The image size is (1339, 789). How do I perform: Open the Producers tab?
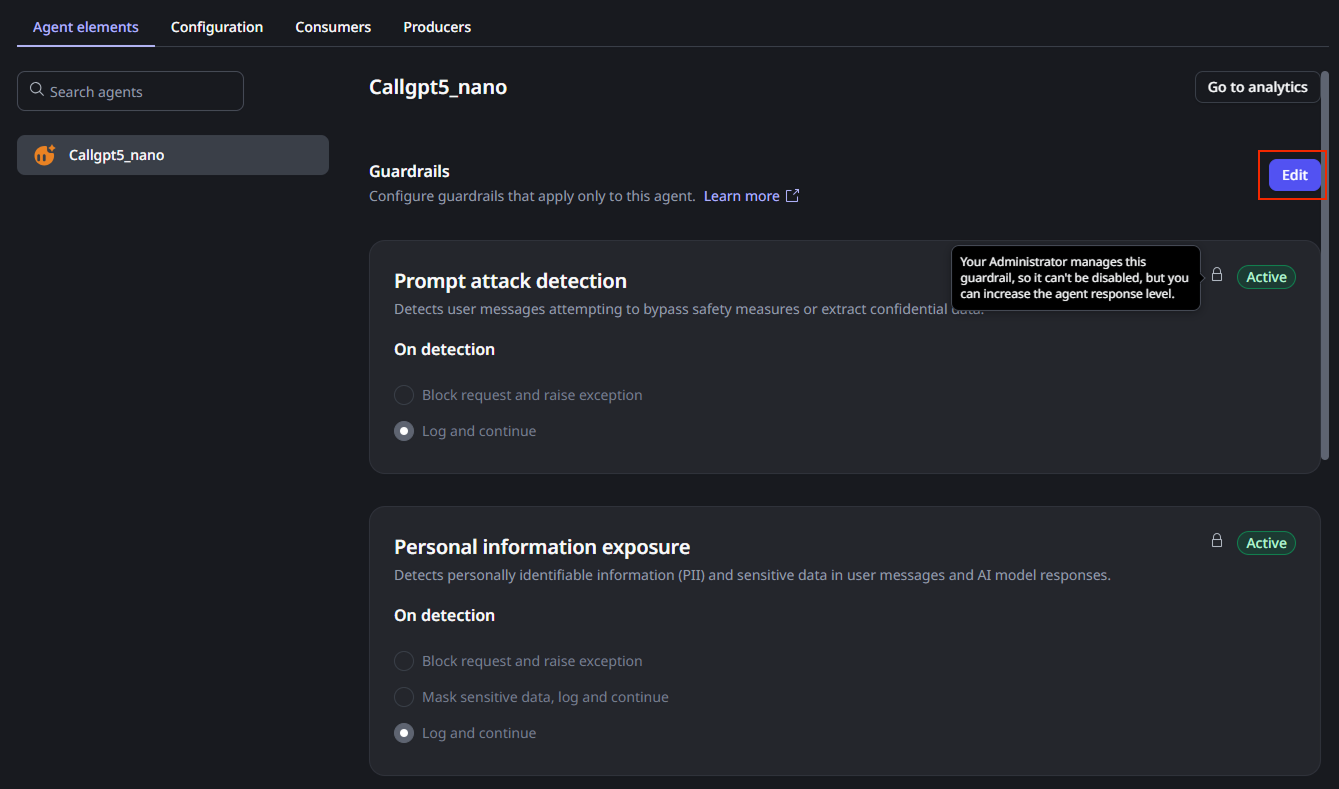437,27
